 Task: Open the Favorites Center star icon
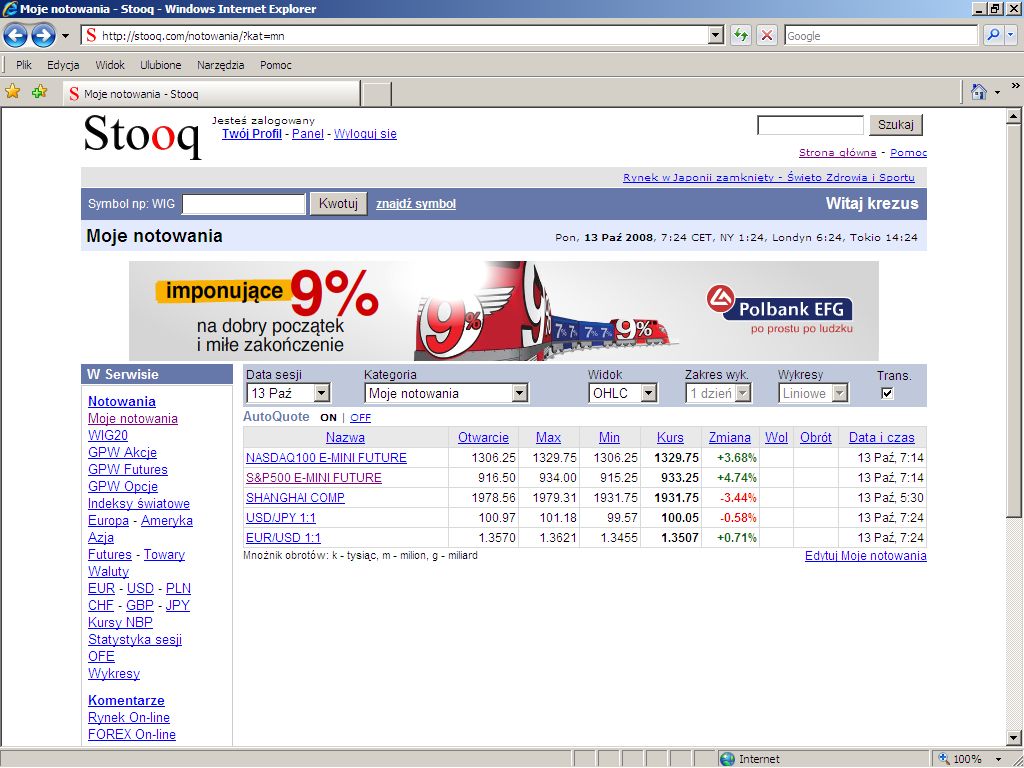[x=13, y=92]
